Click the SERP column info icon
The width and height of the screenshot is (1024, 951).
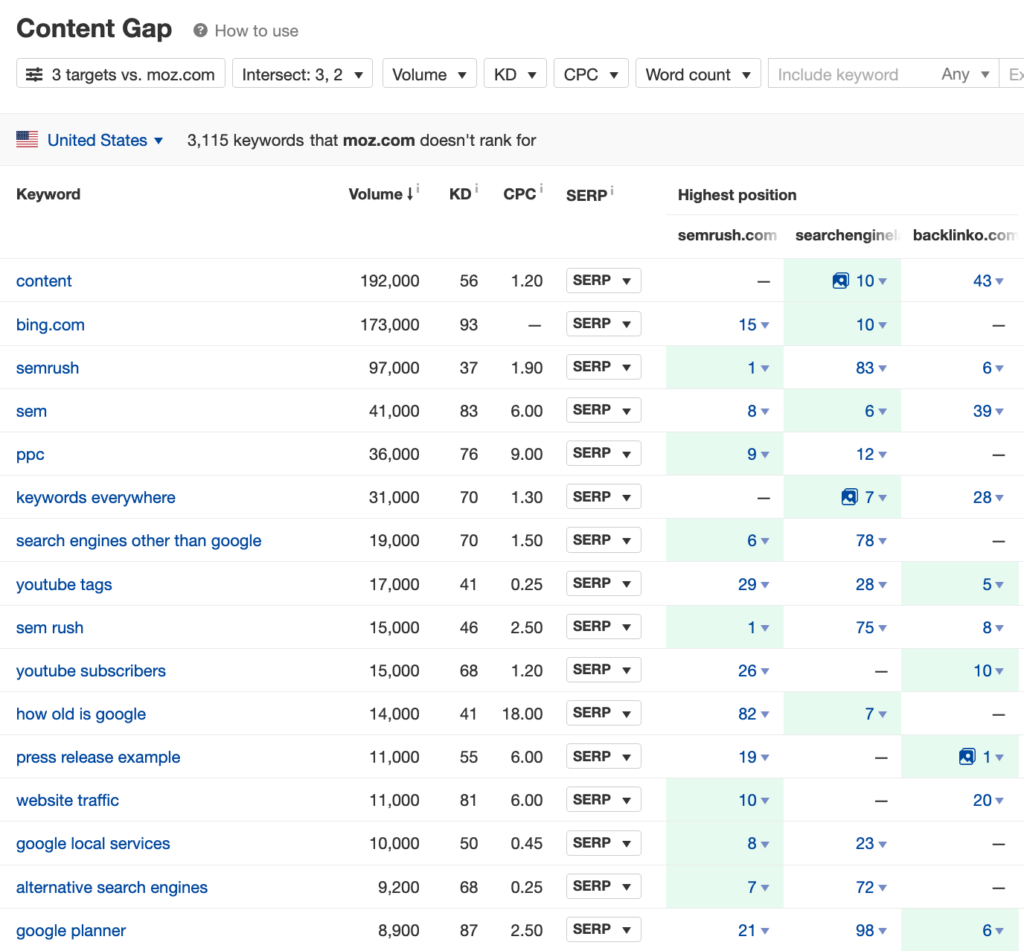612,191
